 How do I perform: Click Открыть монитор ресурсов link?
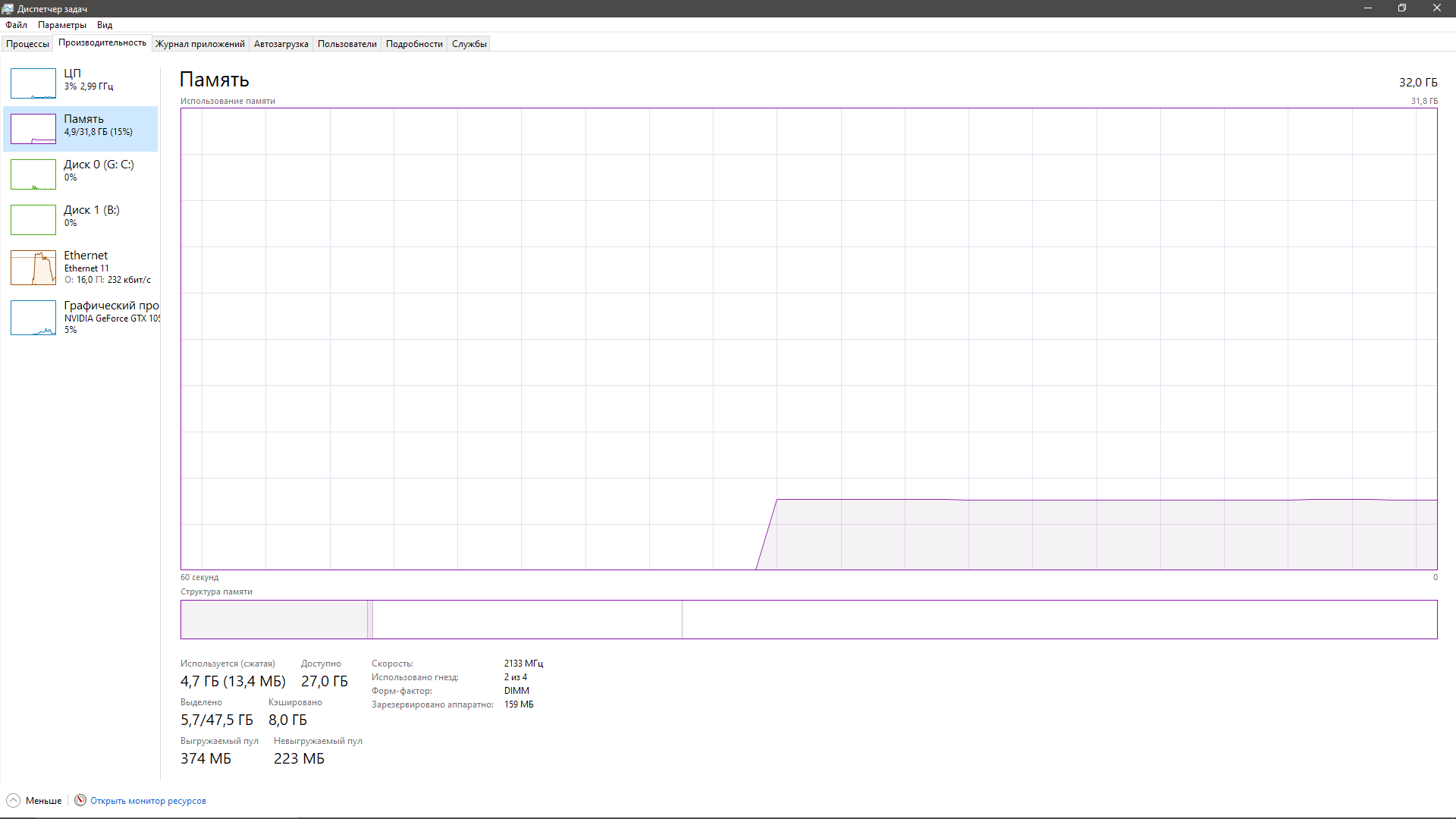(x=148, y=801)
